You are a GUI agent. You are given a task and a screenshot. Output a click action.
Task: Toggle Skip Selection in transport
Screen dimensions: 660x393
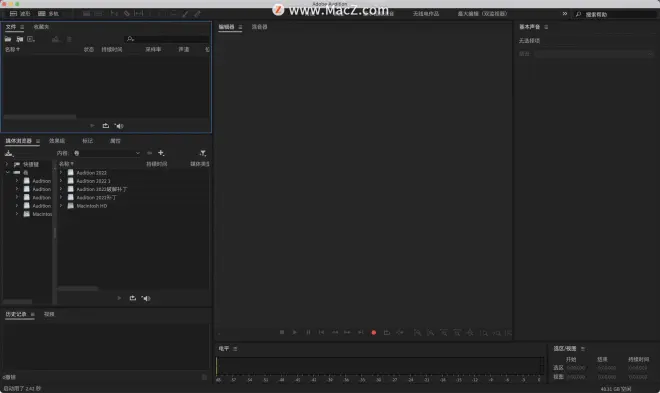400,332
